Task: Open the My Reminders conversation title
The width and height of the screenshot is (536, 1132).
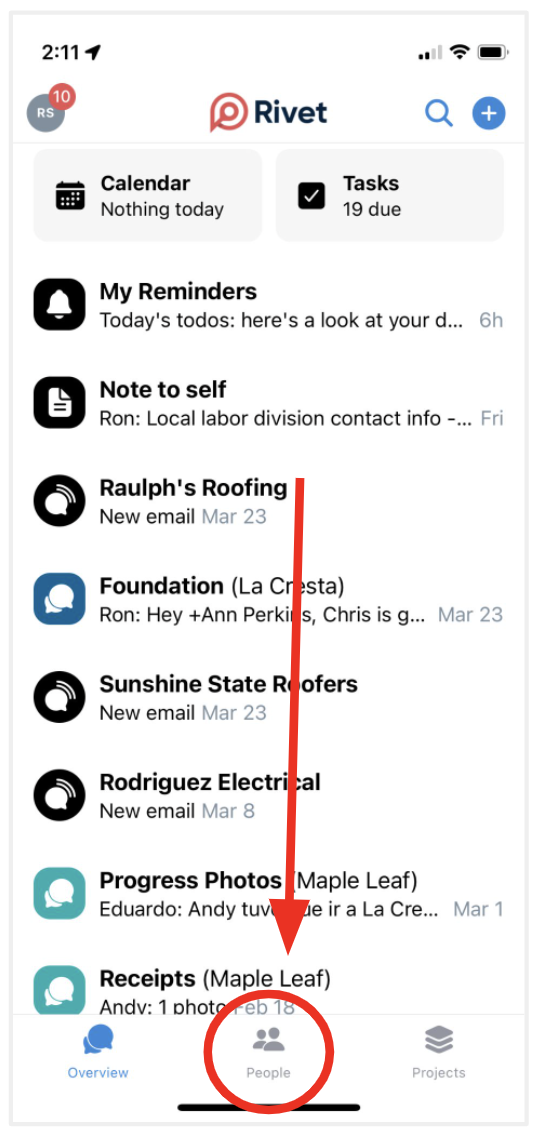Action: coord(178,292)
